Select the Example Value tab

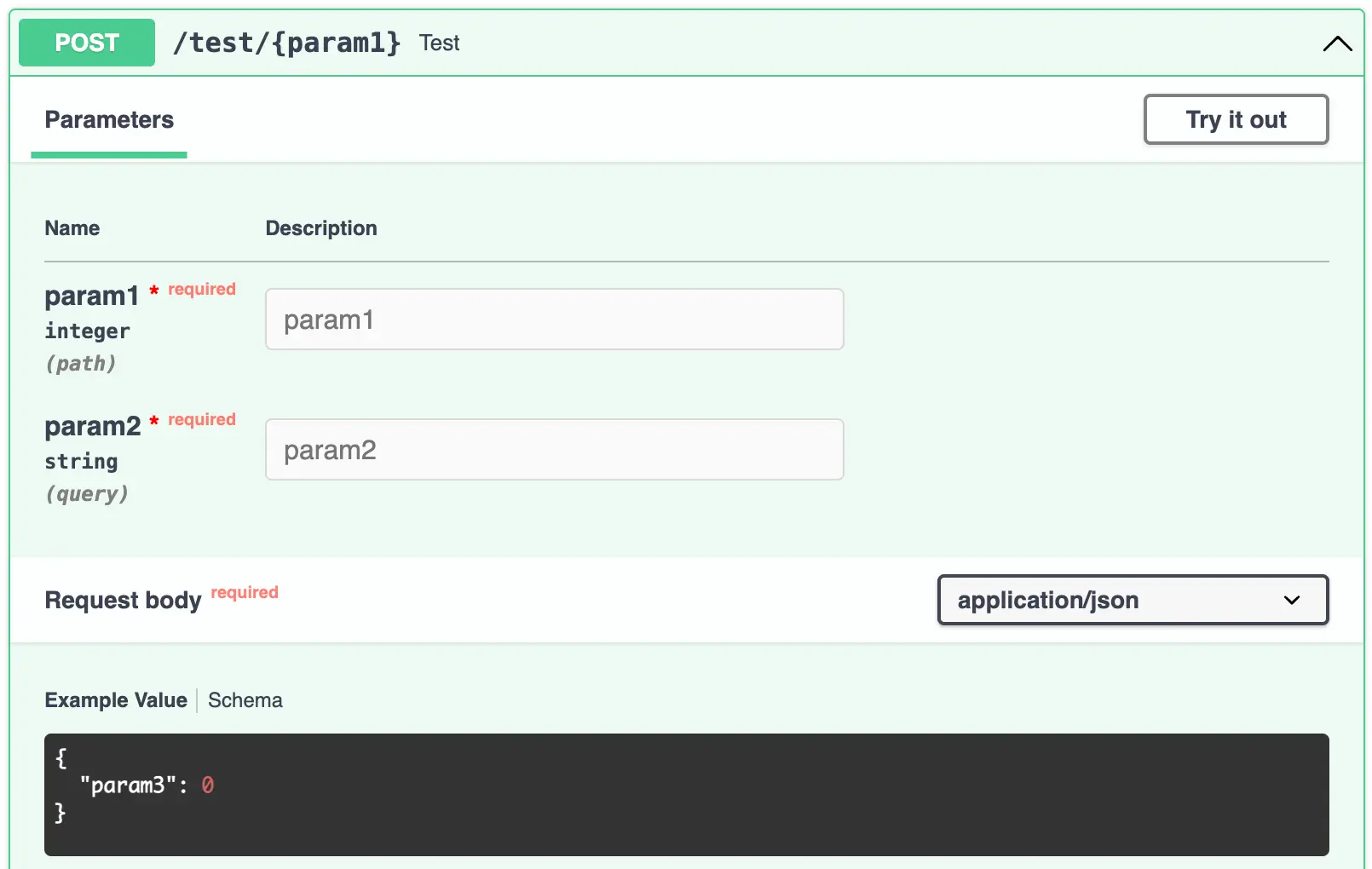pyautogui.click(x=115, y=699)
